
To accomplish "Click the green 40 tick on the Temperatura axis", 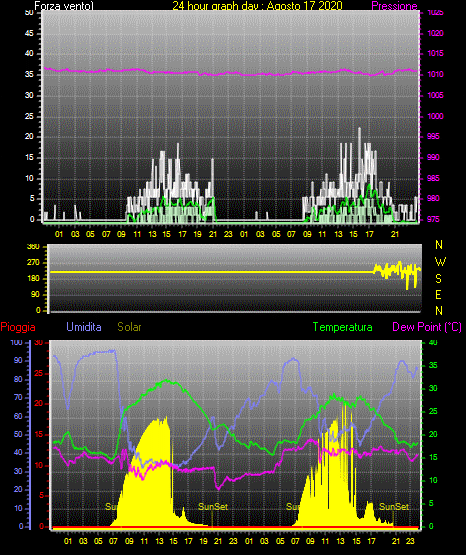I will [433, 342].
